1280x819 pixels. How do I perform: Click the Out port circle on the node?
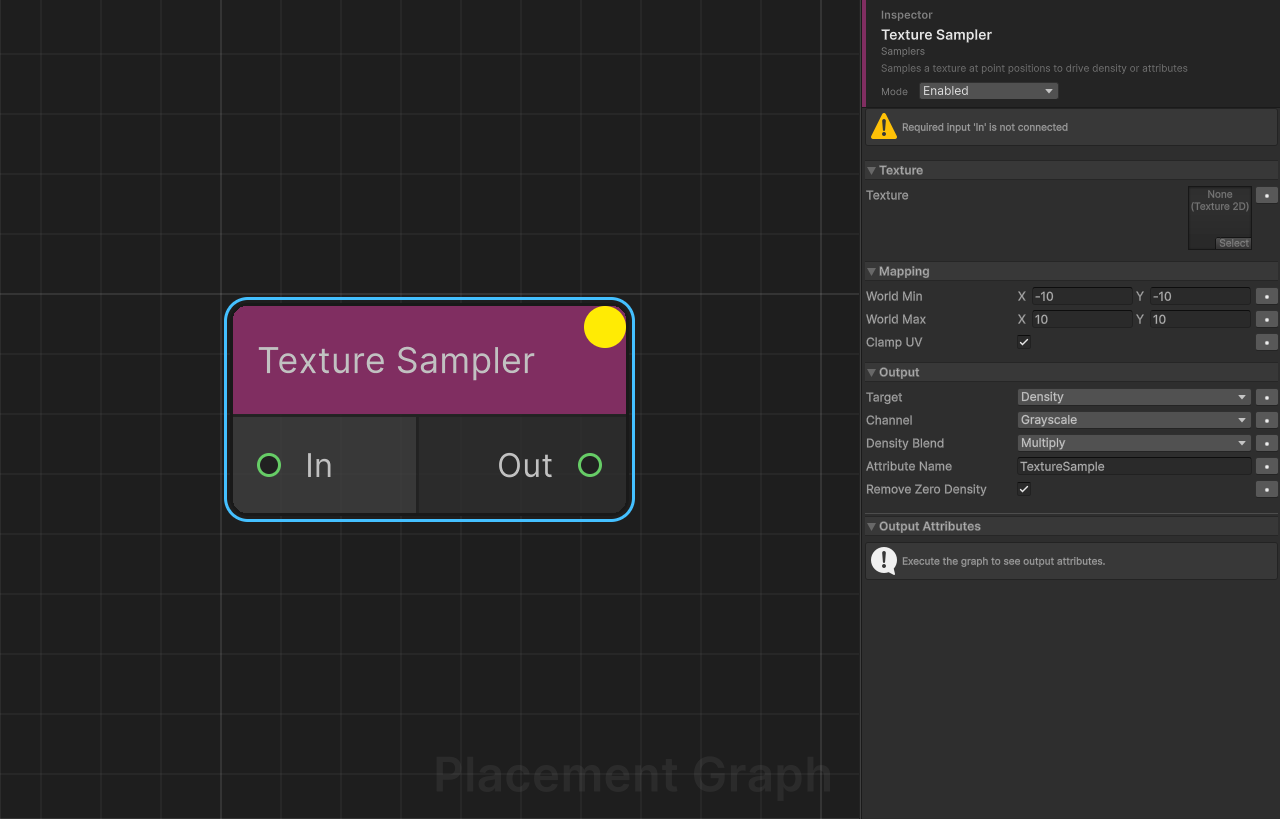[590, 465]
